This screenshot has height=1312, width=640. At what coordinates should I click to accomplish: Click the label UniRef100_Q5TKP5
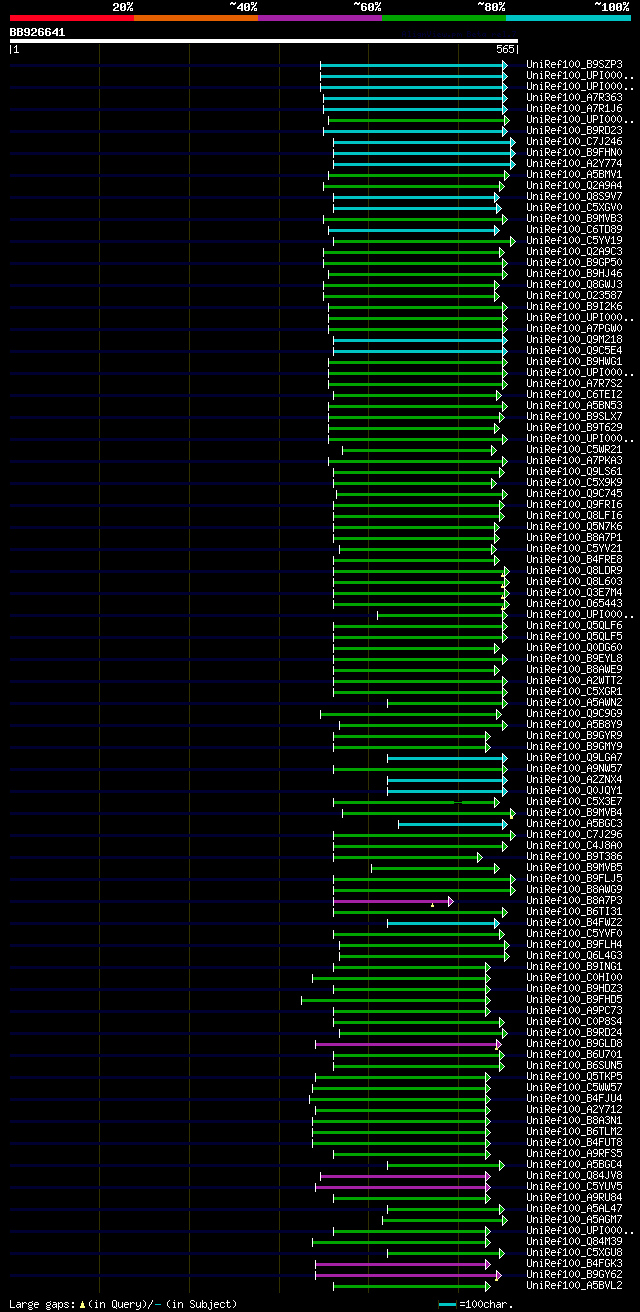tap(574, 1077)
